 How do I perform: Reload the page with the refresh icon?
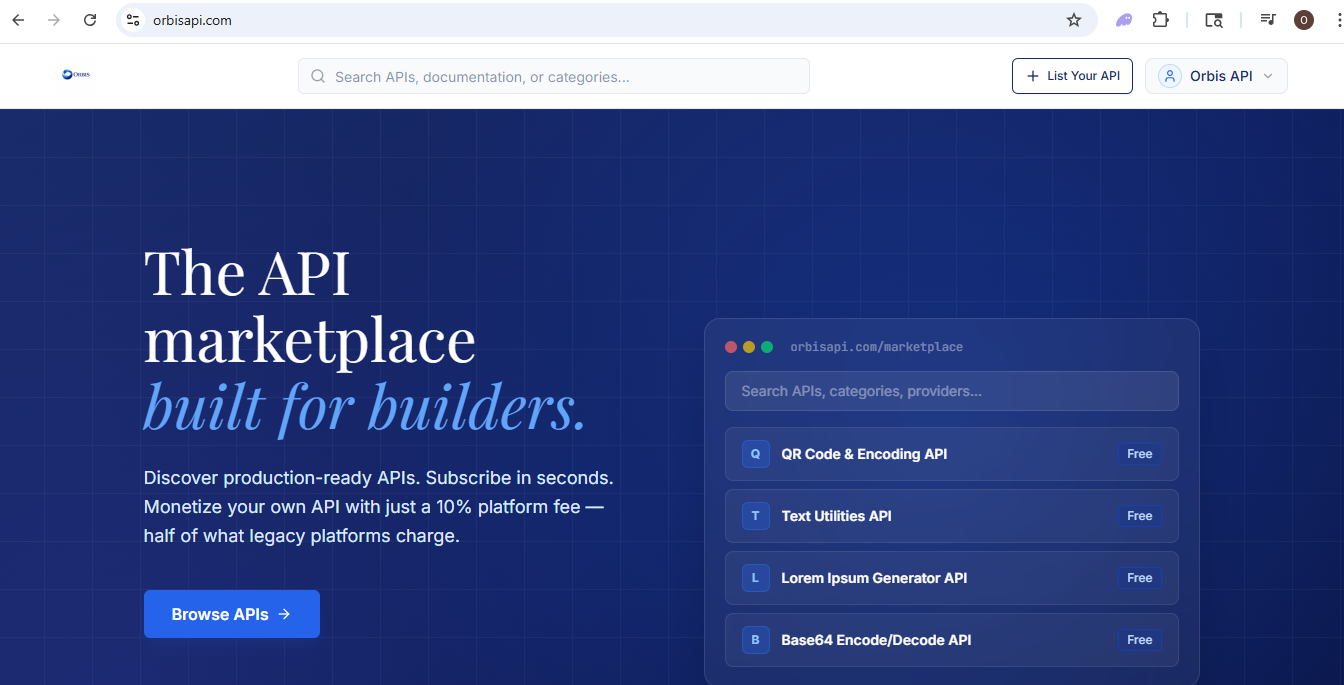point(89,19)
